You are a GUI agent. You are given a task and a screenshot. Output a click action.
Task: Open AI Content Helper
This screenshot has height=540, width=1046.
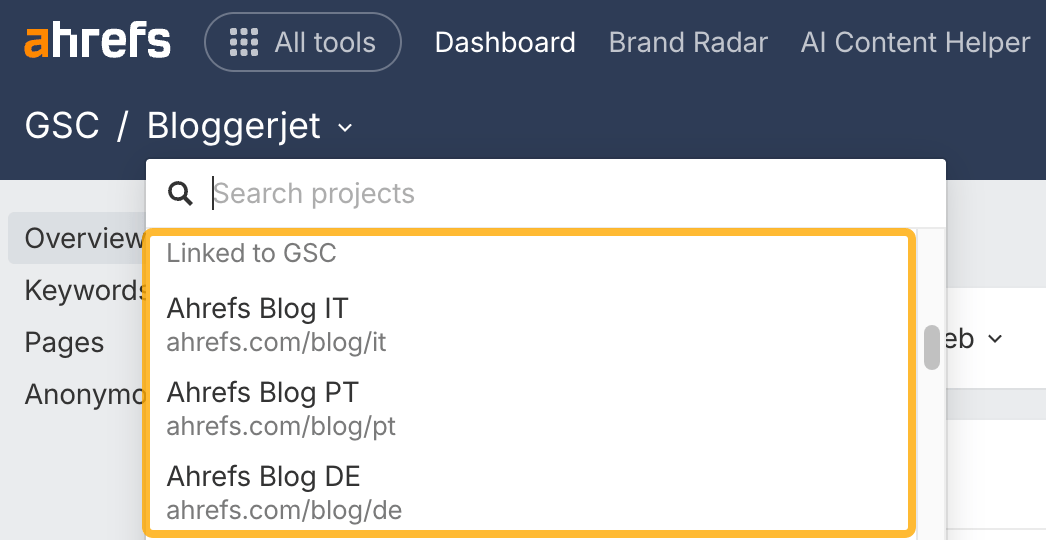pyautogui.click(x=915, y=42)
